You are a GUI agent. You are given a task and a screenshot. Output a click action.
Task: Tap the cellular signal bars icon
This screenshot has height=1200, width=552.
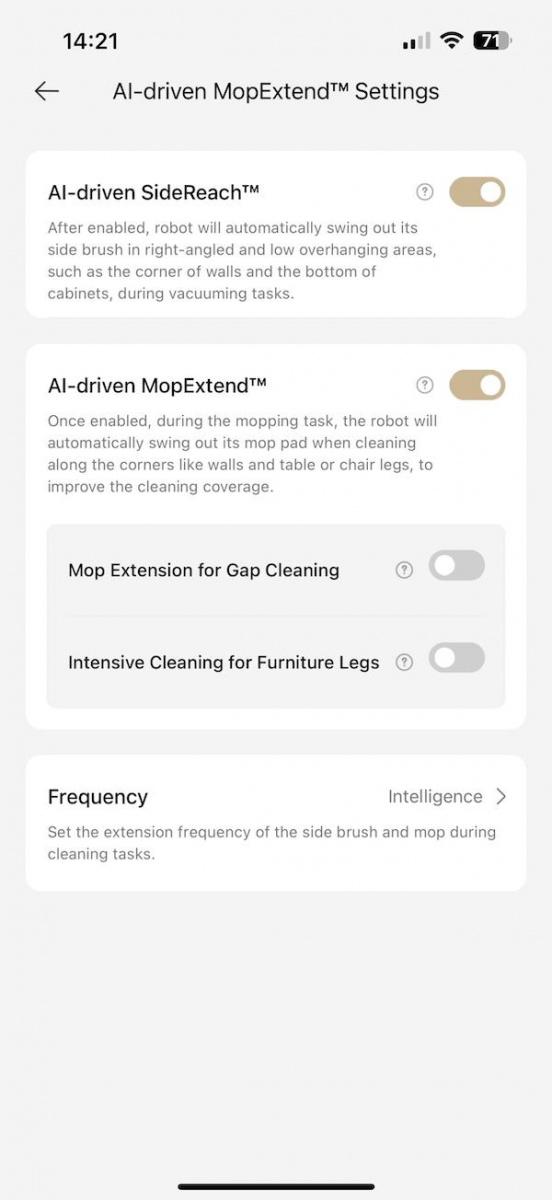click(x=416, y=41)
